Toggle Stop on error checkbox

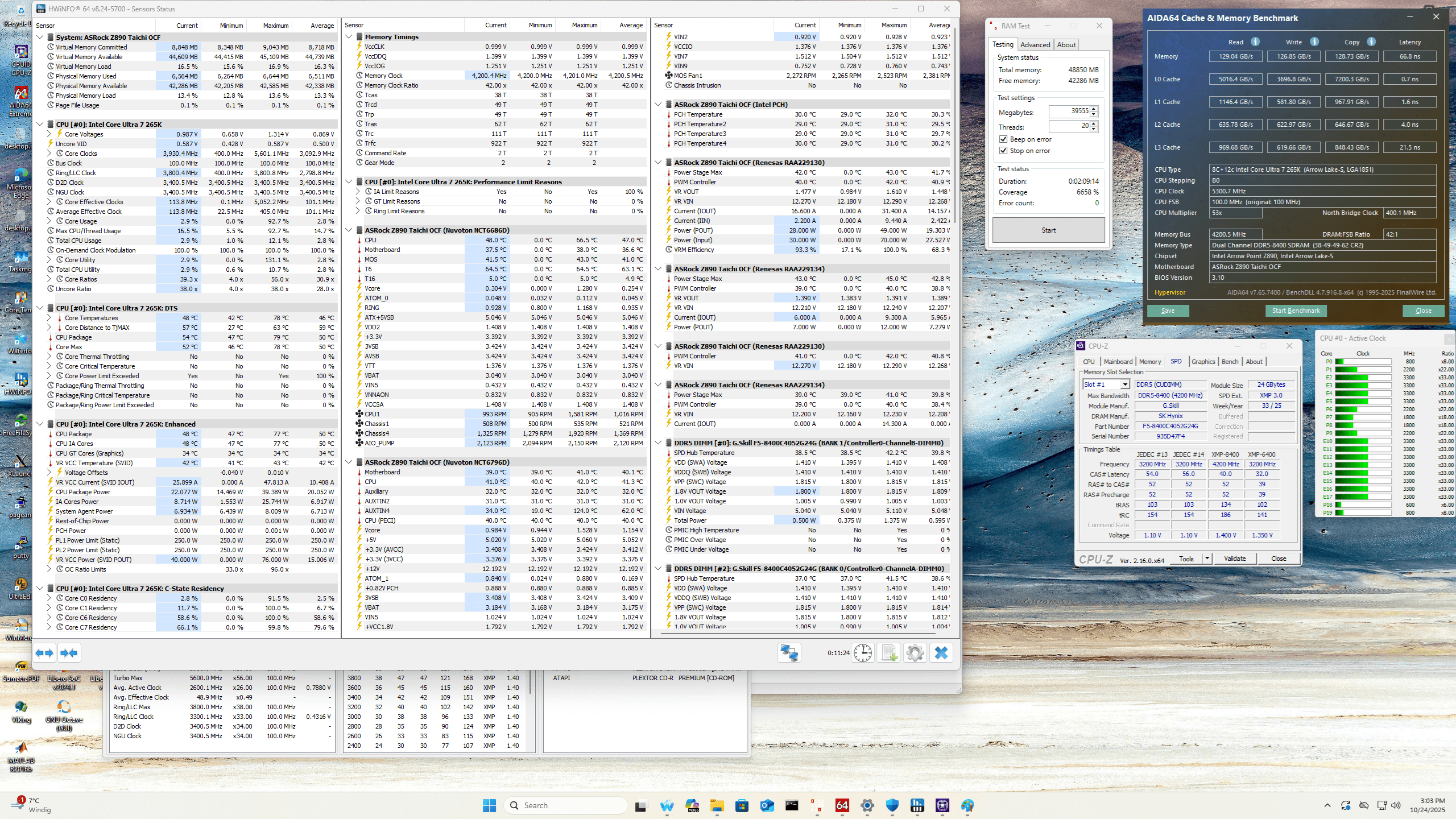[1003, 151]
